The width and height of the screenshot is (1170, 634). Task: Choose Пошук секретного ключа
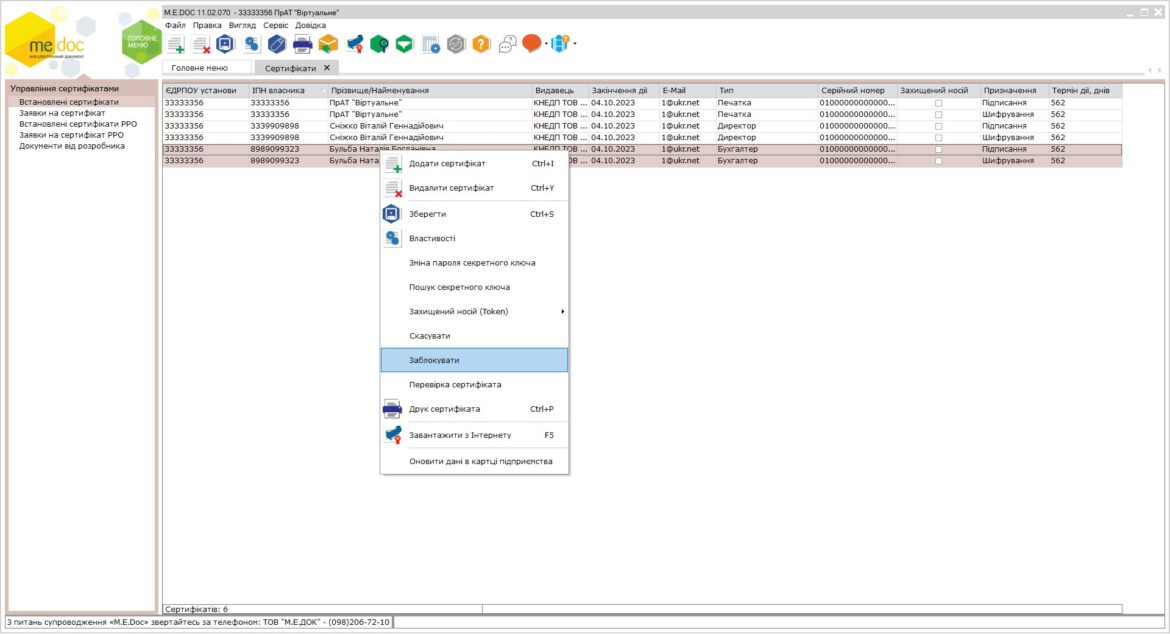coord(474,287)
